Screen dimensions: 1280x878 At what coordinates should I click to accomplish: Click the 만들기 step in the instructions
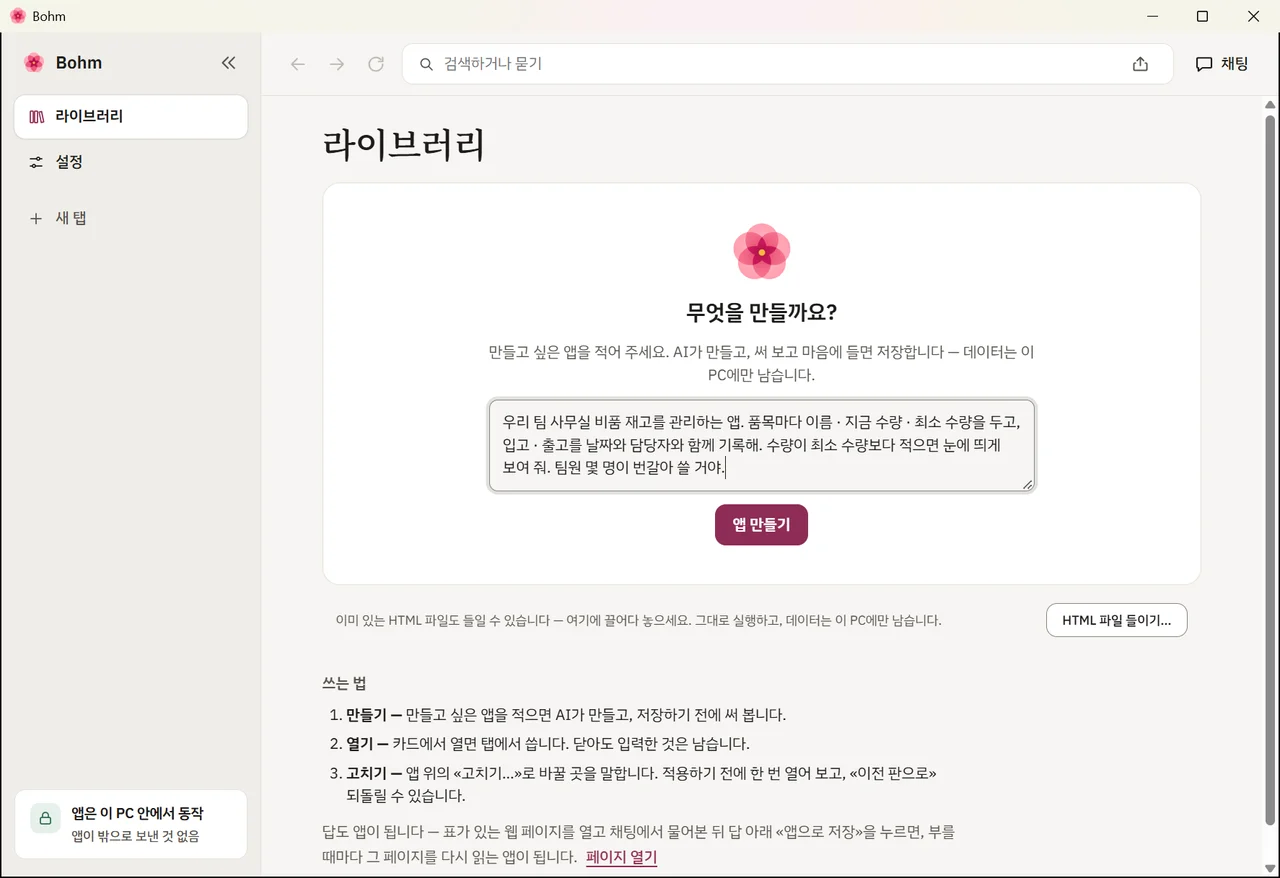(x=566, y=715)
